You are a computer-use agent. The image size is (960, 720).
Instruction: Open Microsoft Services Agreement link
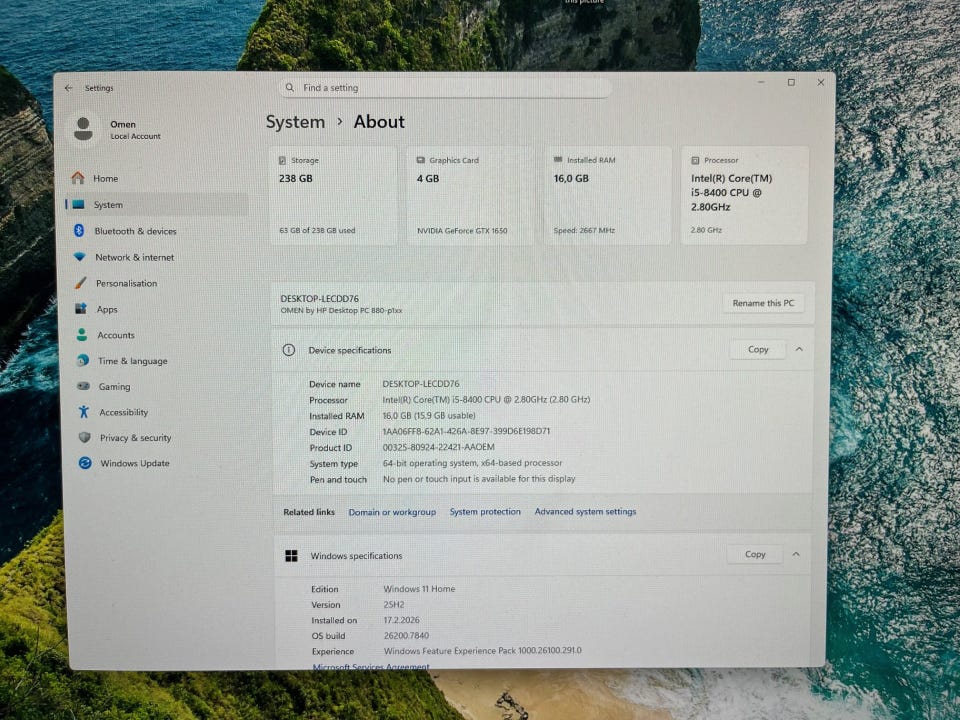371,666
